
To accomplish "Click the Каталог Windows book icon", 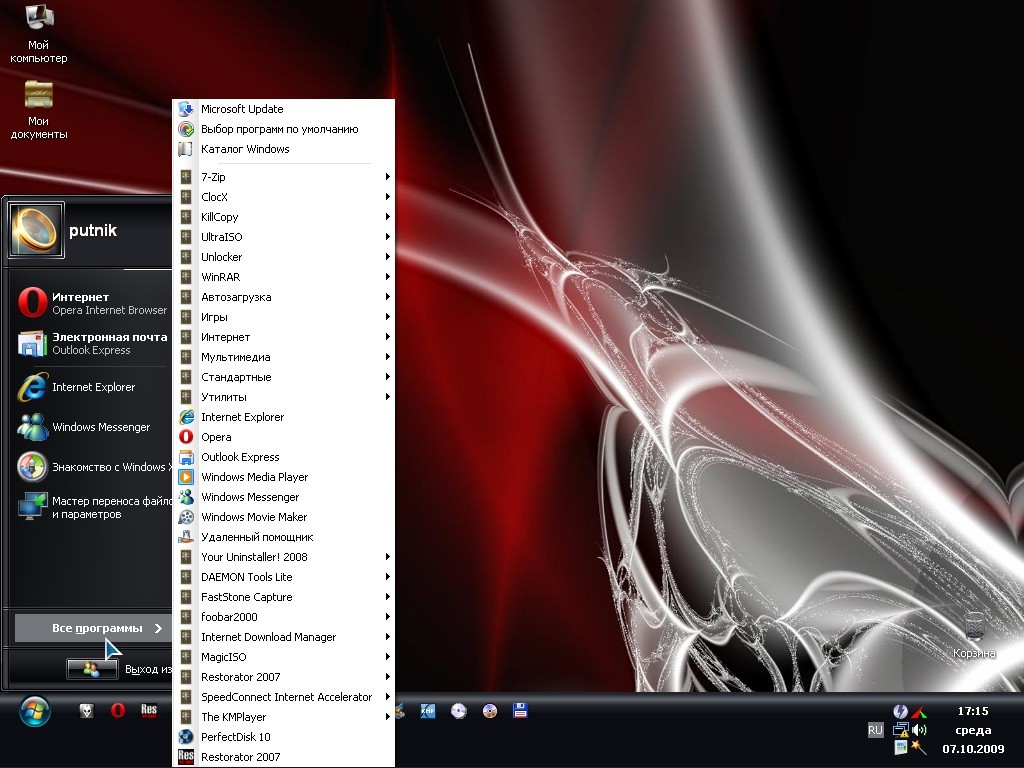I will 186,149.
